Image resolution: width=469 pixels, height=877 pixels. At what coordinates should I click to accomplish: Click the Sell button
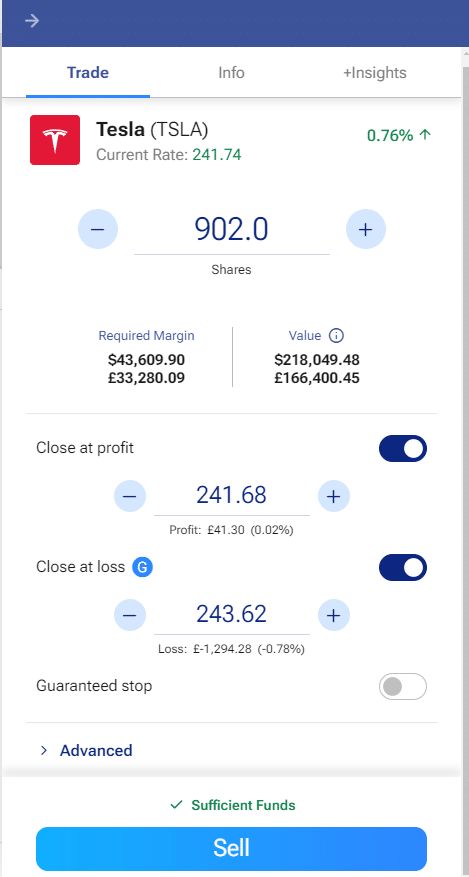coord(231,847)
